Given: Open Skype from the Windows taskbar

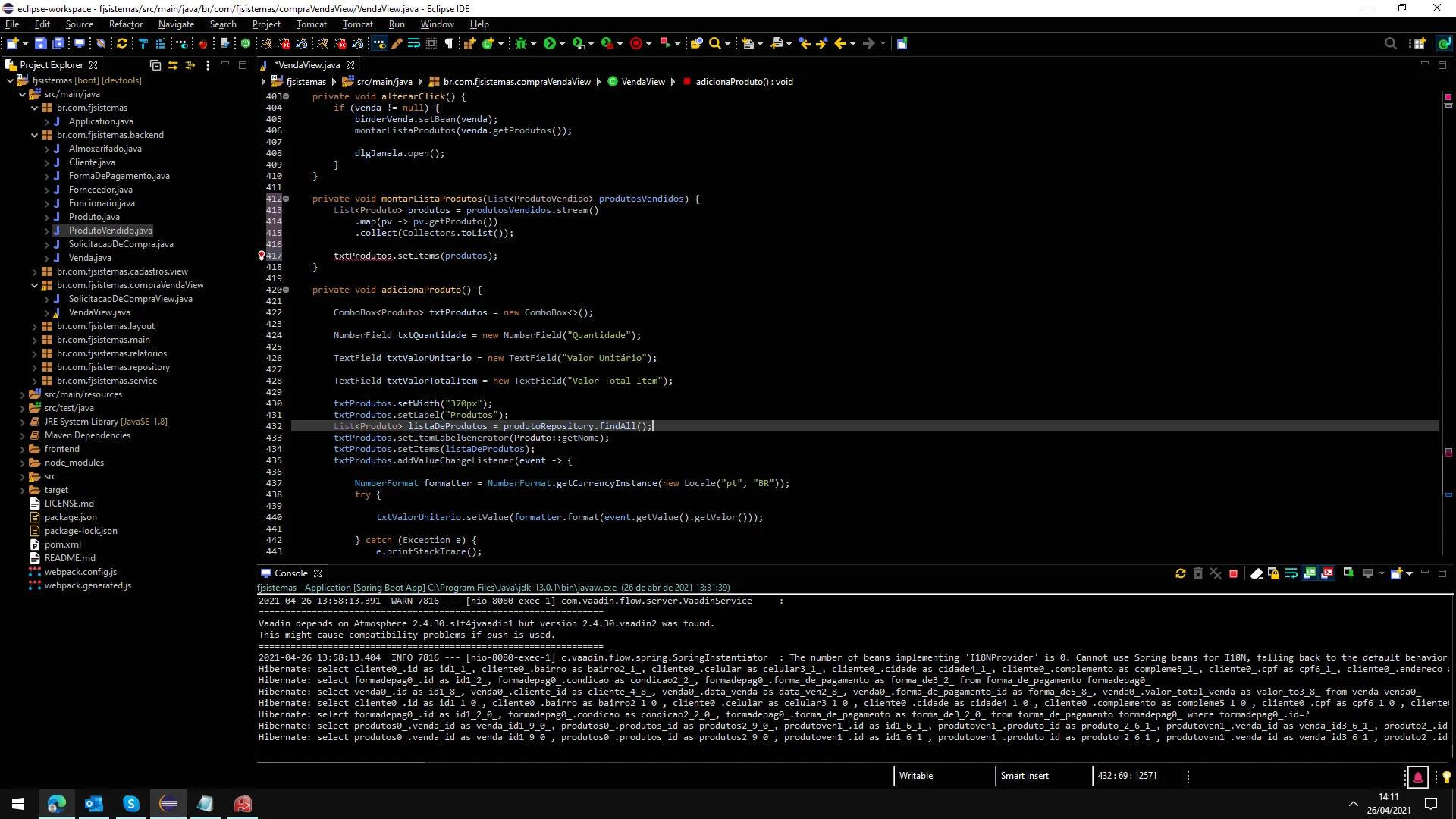Looking at the screenshot, I should 131,804.
